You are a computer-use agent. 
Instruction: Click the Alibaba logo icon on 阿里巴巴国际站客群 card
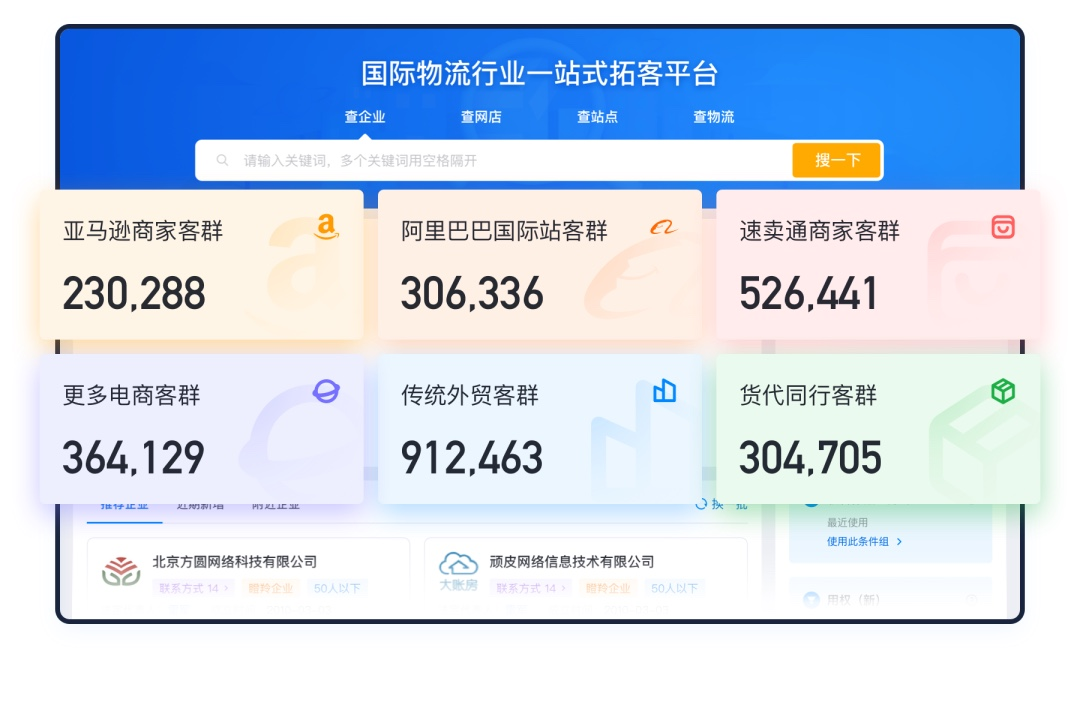663,227
